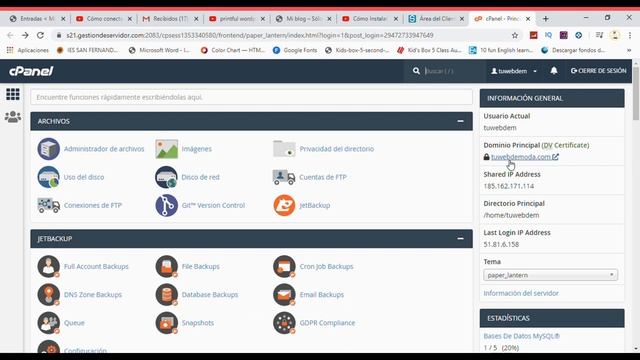Show more bookmarks with chevron
The height and width of the screenshot is (360, 640).
coord(629,50)
